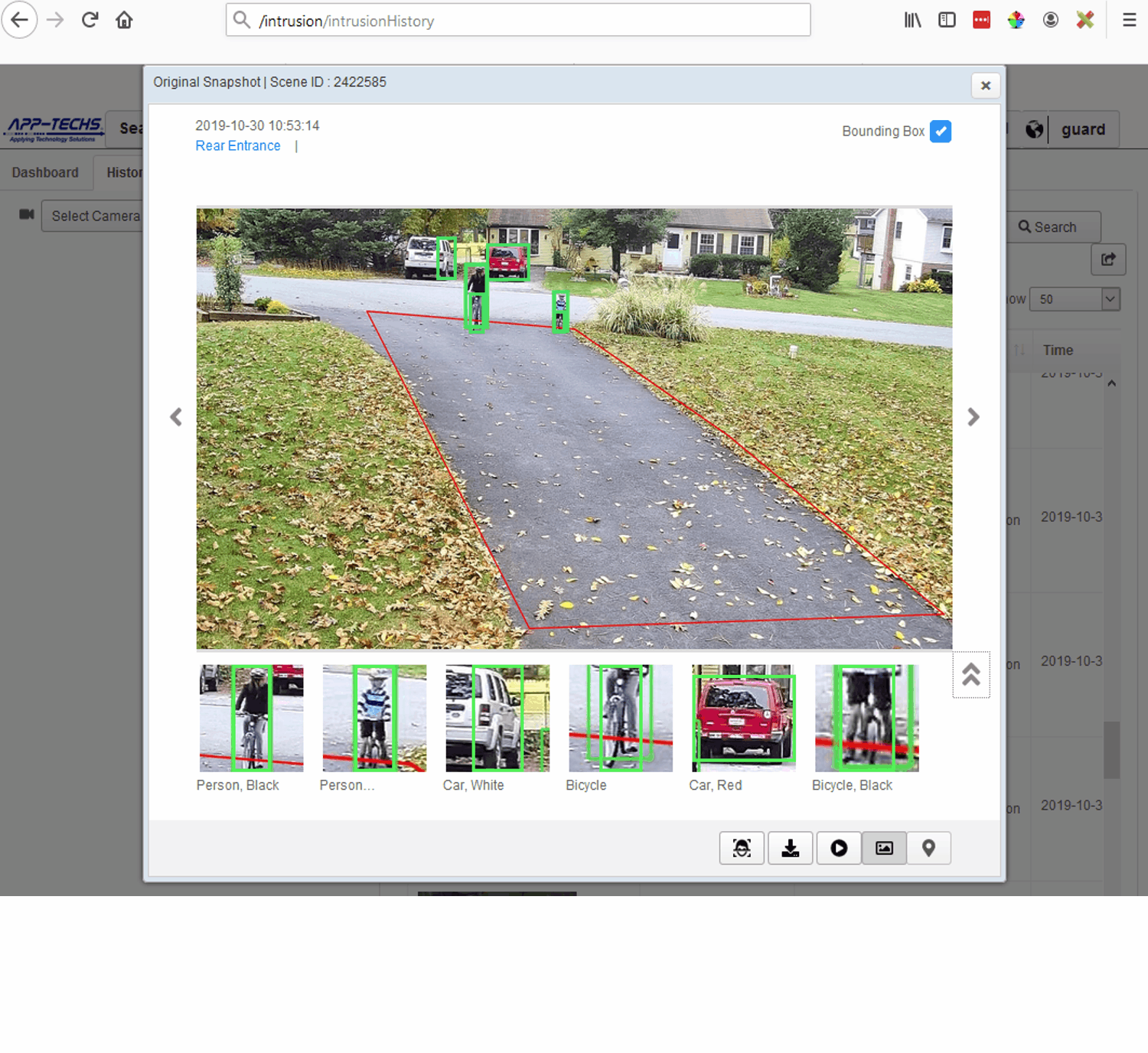Open the rows-per-page dropdown showing 50
The image size is (1148, 1053).
click(x=1074, y=299)
